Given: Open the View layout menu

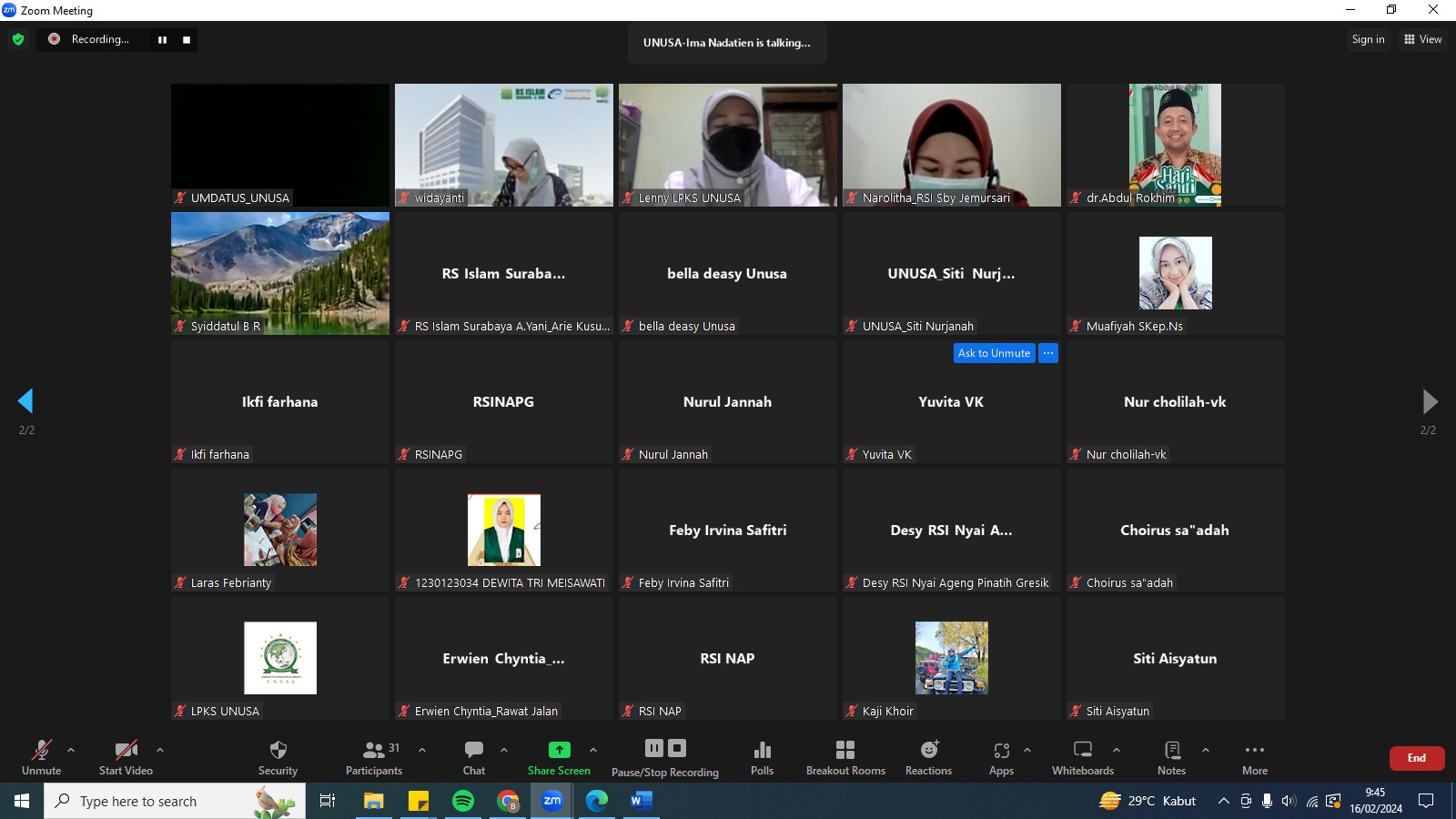Looking at the screenshot, I should (x=1423, y=39).
